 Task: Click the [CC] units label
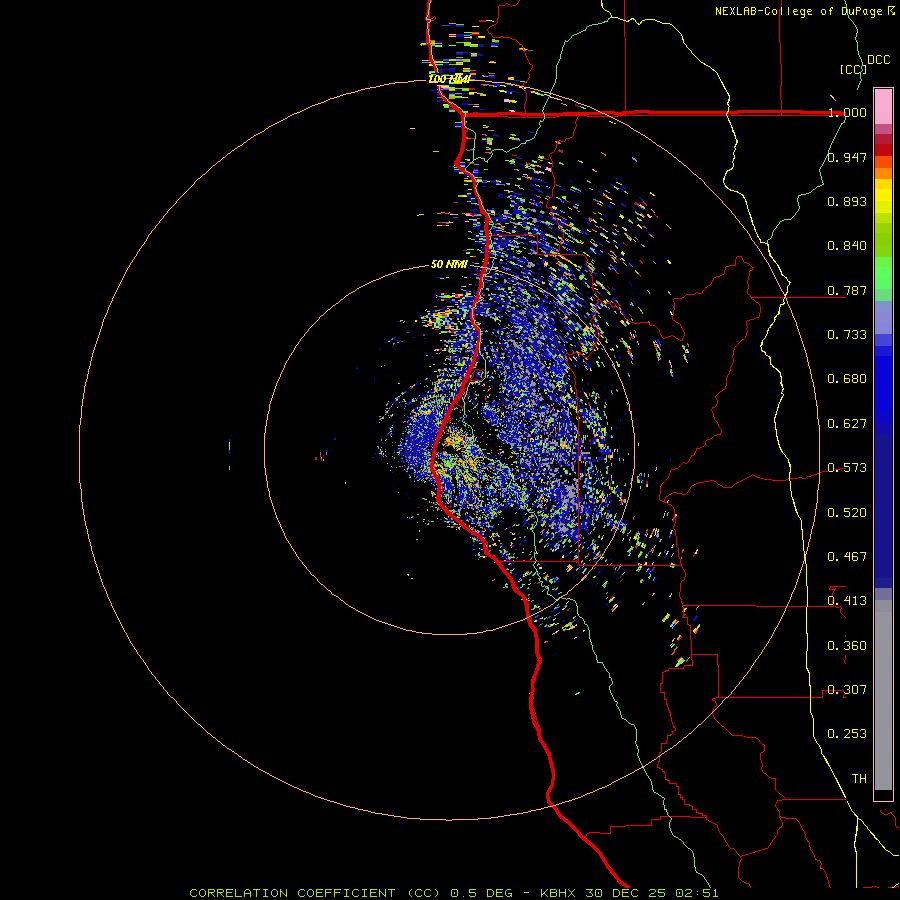(x=853, y=69)
